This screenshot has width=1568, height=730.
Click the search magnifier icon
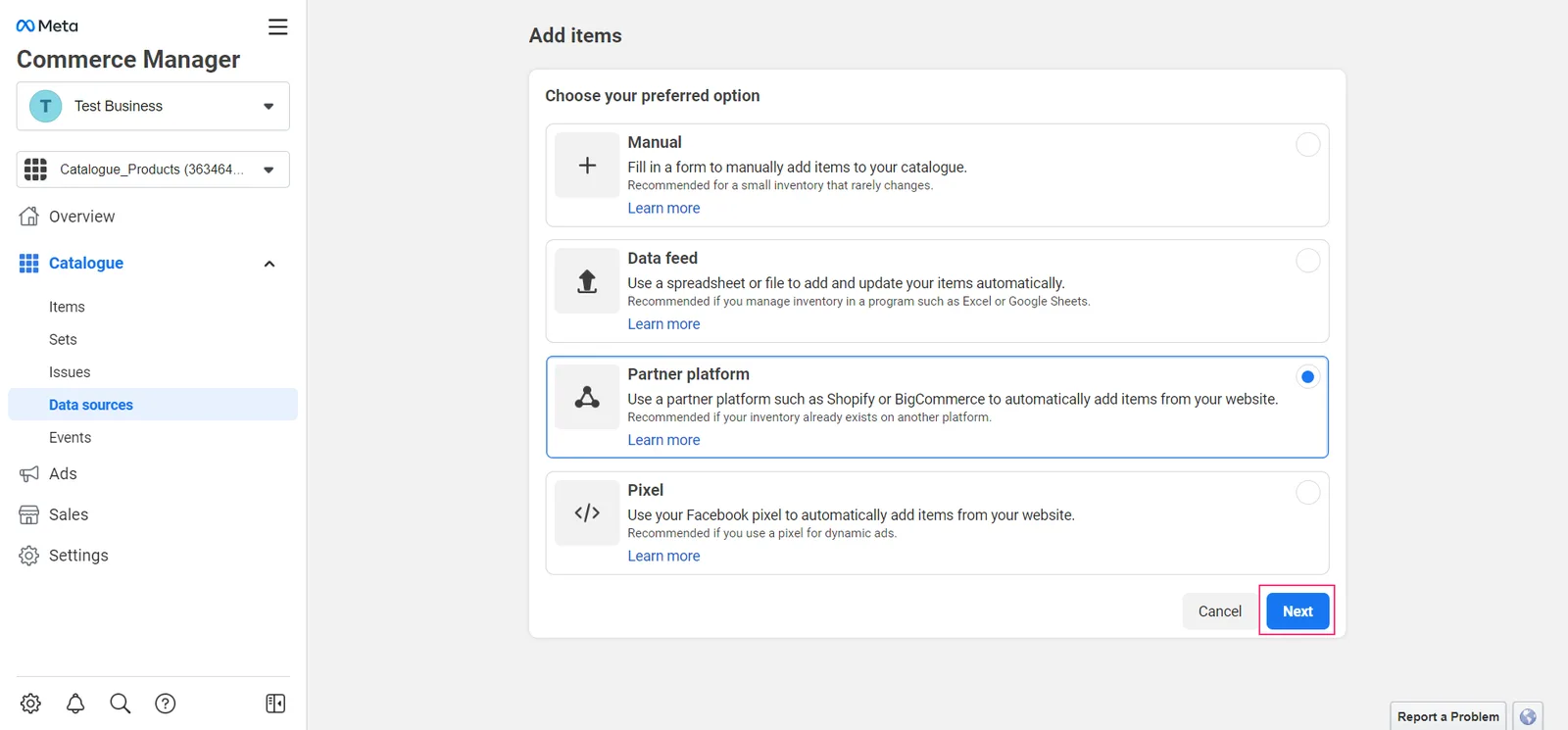point(121,704)
